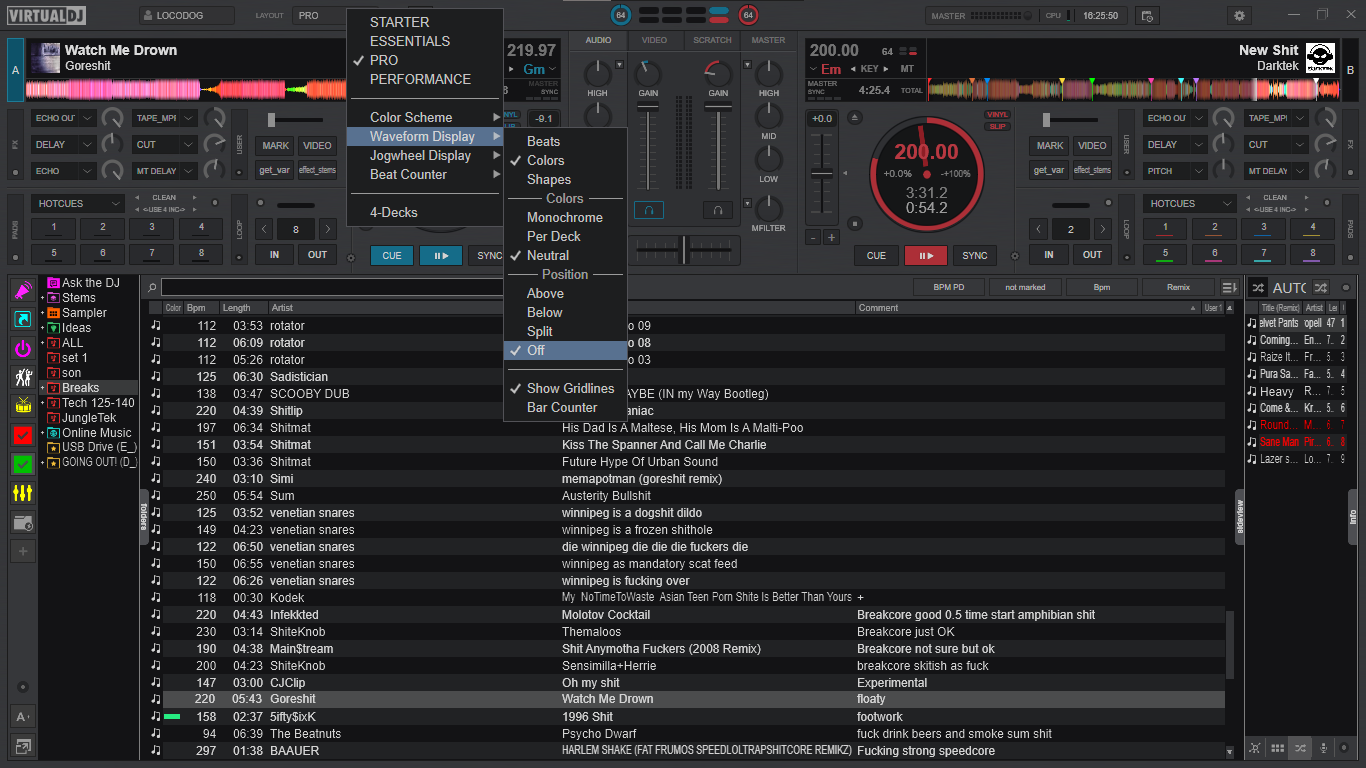This screenshot has width=1366, height=768.
Task: Click the sampler grid icon in the sideview footer
Action: (x=1277, y=748)
